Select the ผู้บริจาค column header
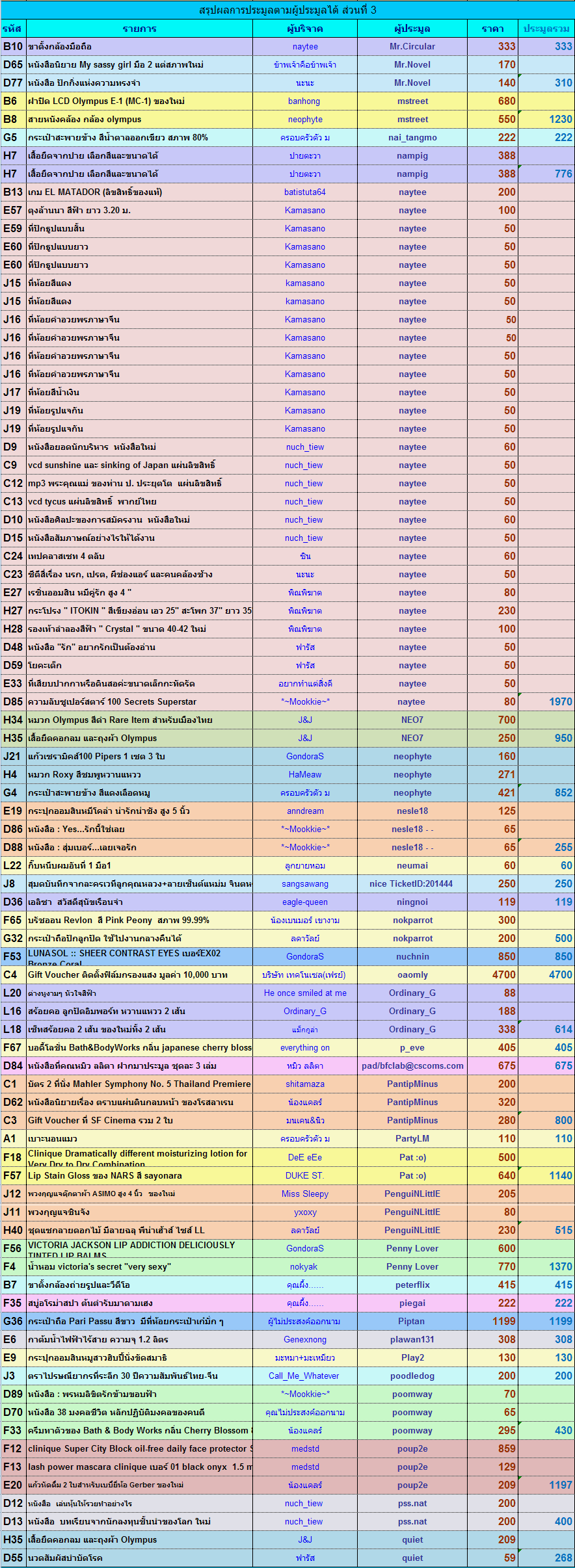575x1568 pixels. click(305, 29)
